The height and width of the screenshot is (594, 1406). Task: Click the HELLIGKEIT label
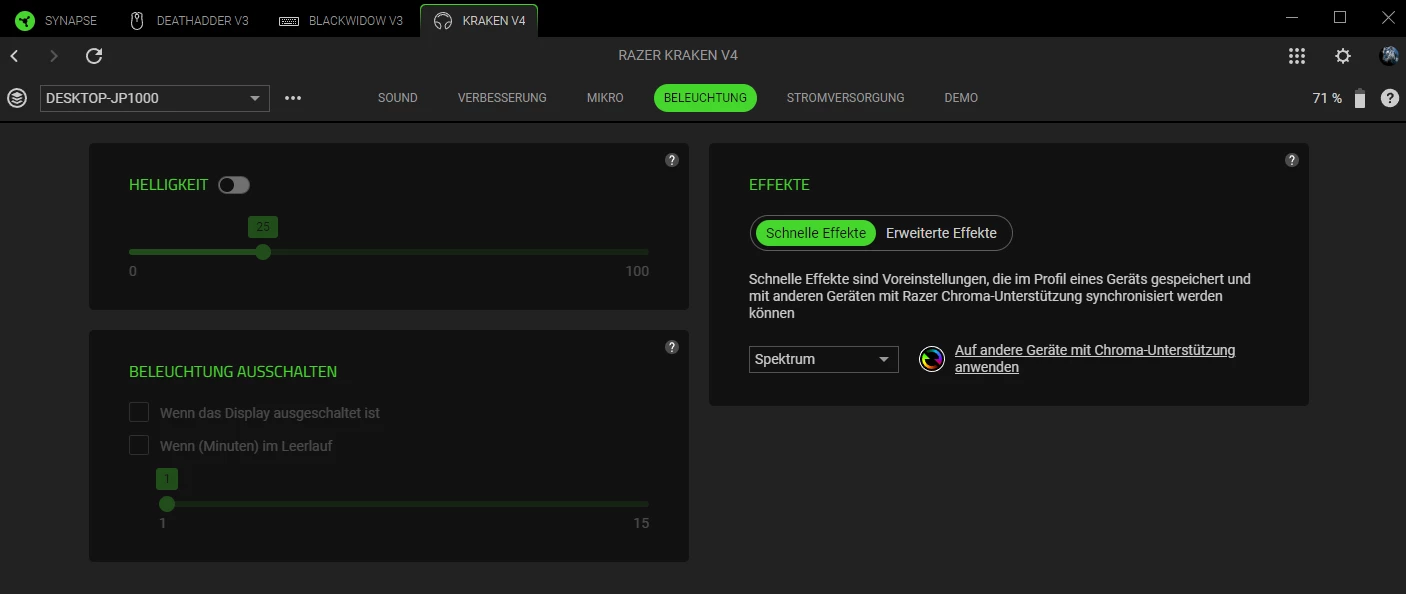[168, 185]
